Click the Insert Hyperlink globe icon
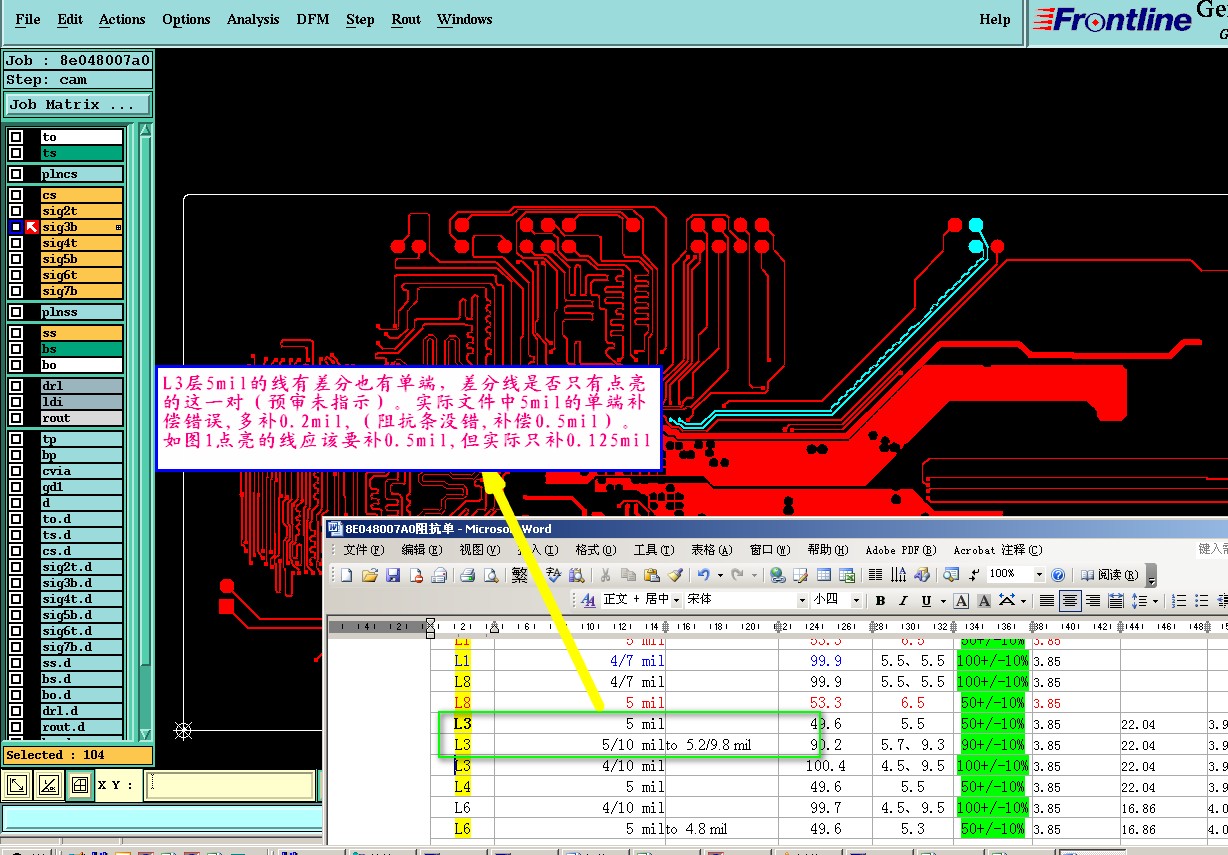This screenshot has height=855, width=1228. [777, 575]
